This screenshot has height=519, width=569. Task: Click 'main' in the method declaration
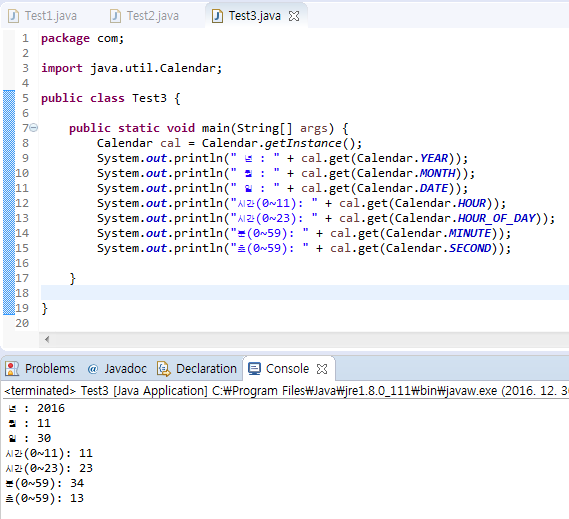pyautogui.click(x=216, y=128)
